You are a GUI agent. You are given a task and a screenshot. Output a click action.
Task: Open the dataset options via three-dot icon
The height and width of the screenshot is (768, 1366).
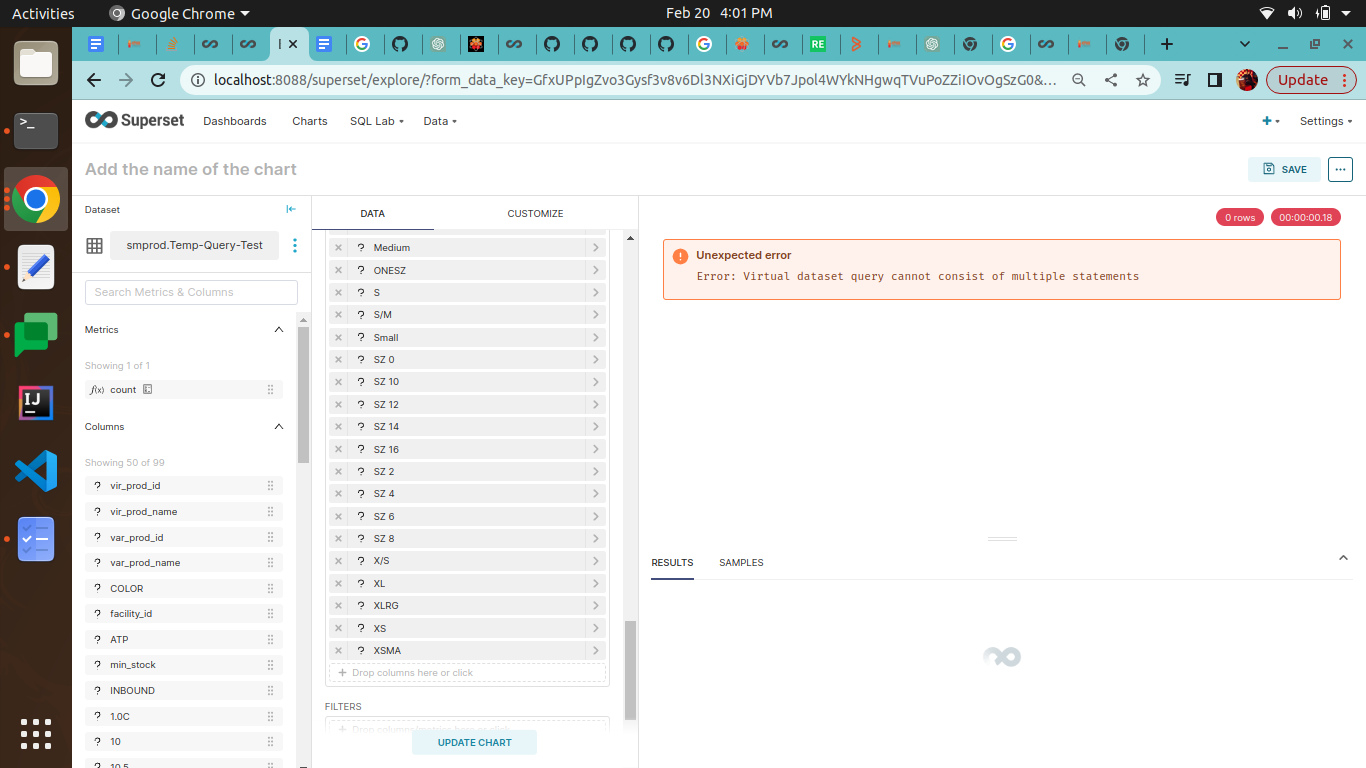[x=295, y=245]
